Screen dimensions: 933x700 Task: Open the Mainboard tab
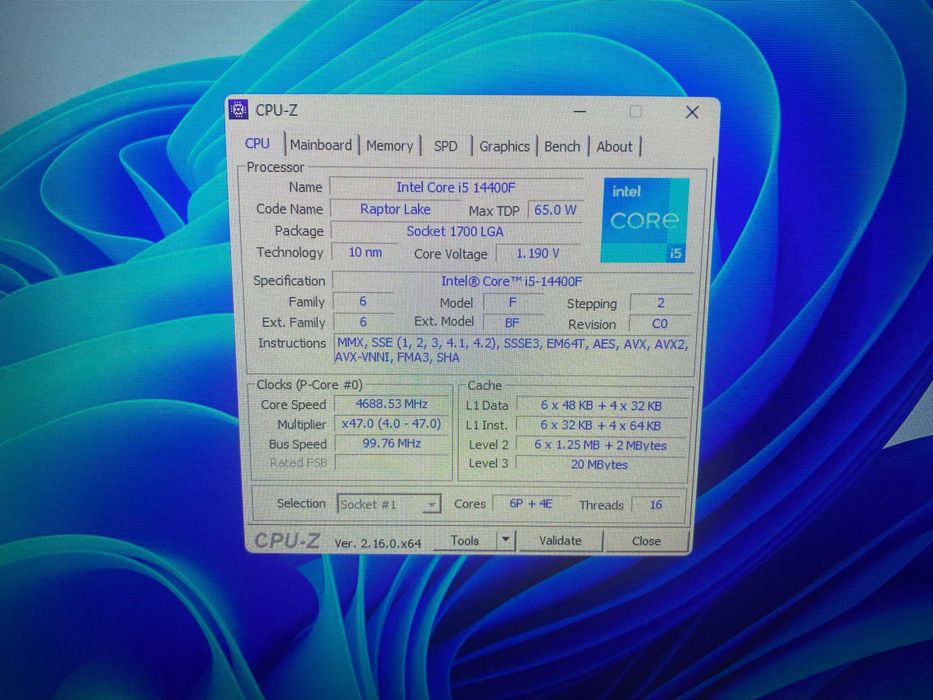coord(321,145)
